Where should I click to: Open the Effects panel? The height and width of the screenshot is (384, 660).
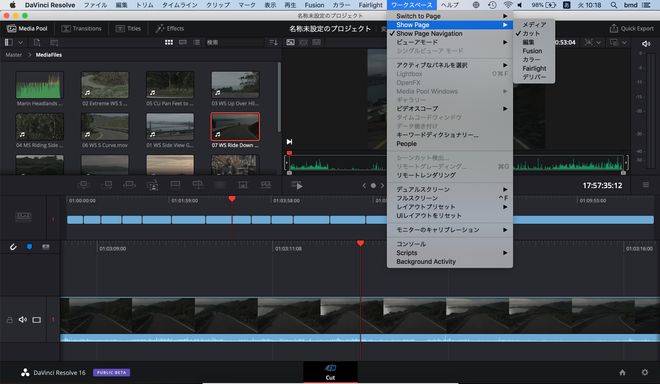pos(170,29)
